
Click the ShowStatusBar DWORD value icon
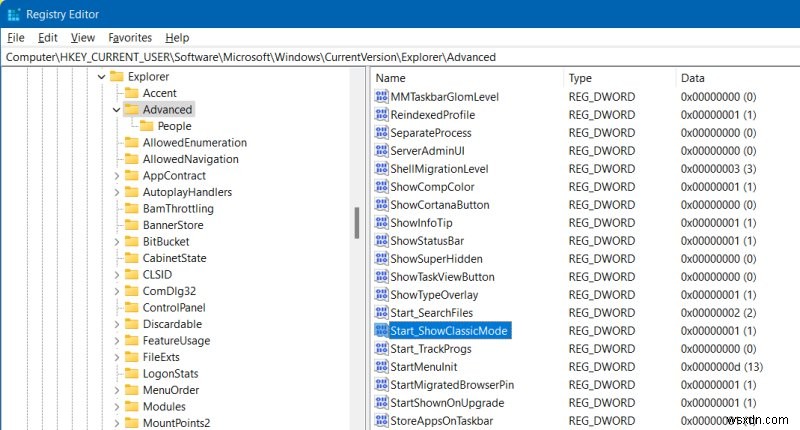[382, 240]
